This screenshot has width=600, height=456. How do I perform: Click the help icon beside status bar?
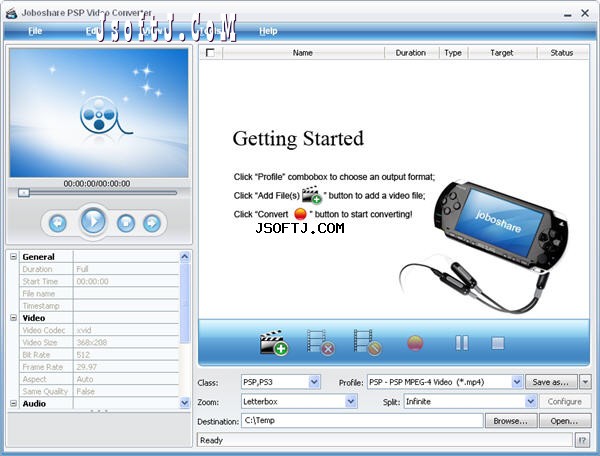point(582,440)
